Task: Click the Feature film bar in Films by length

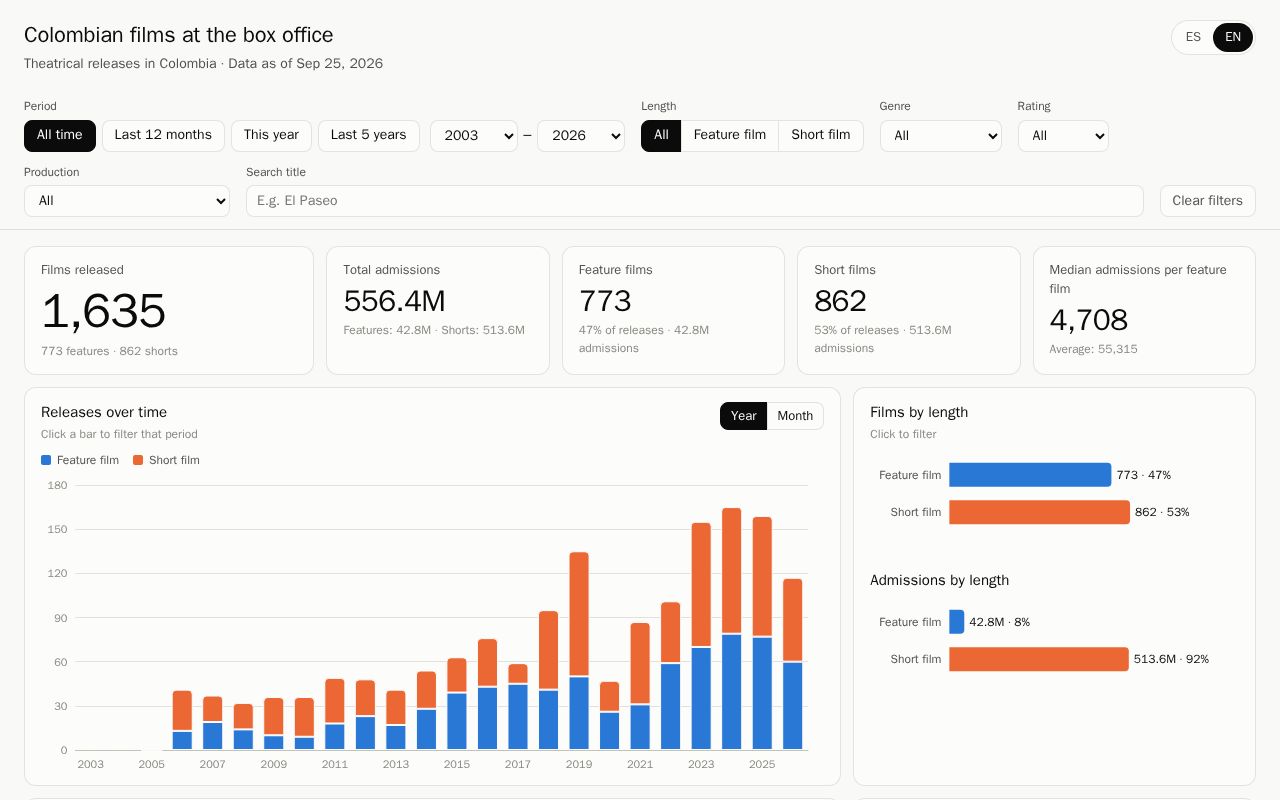Action: coord(1030,475)
